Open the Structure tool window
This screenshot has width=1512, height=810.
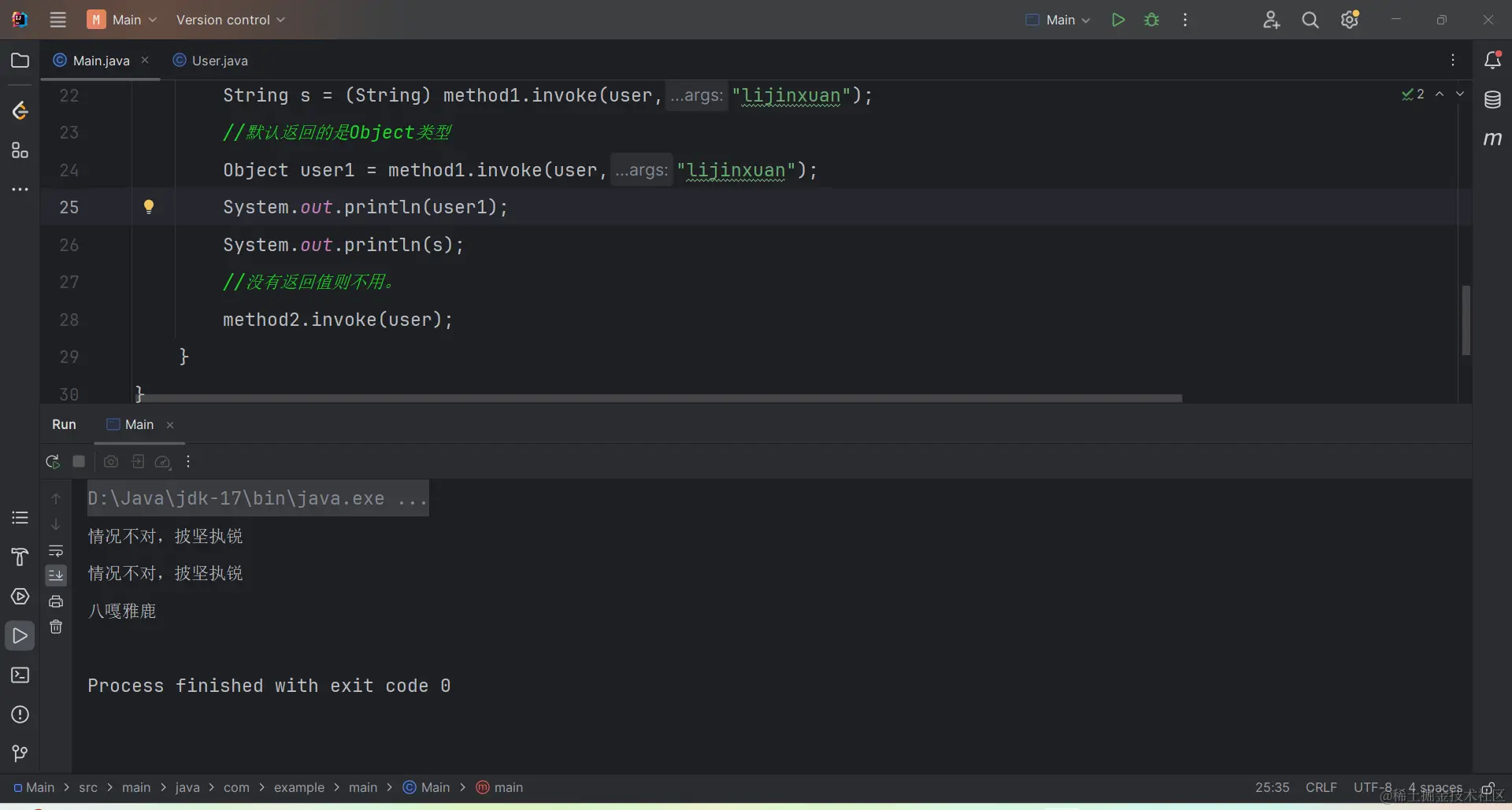tap(20, 150)
